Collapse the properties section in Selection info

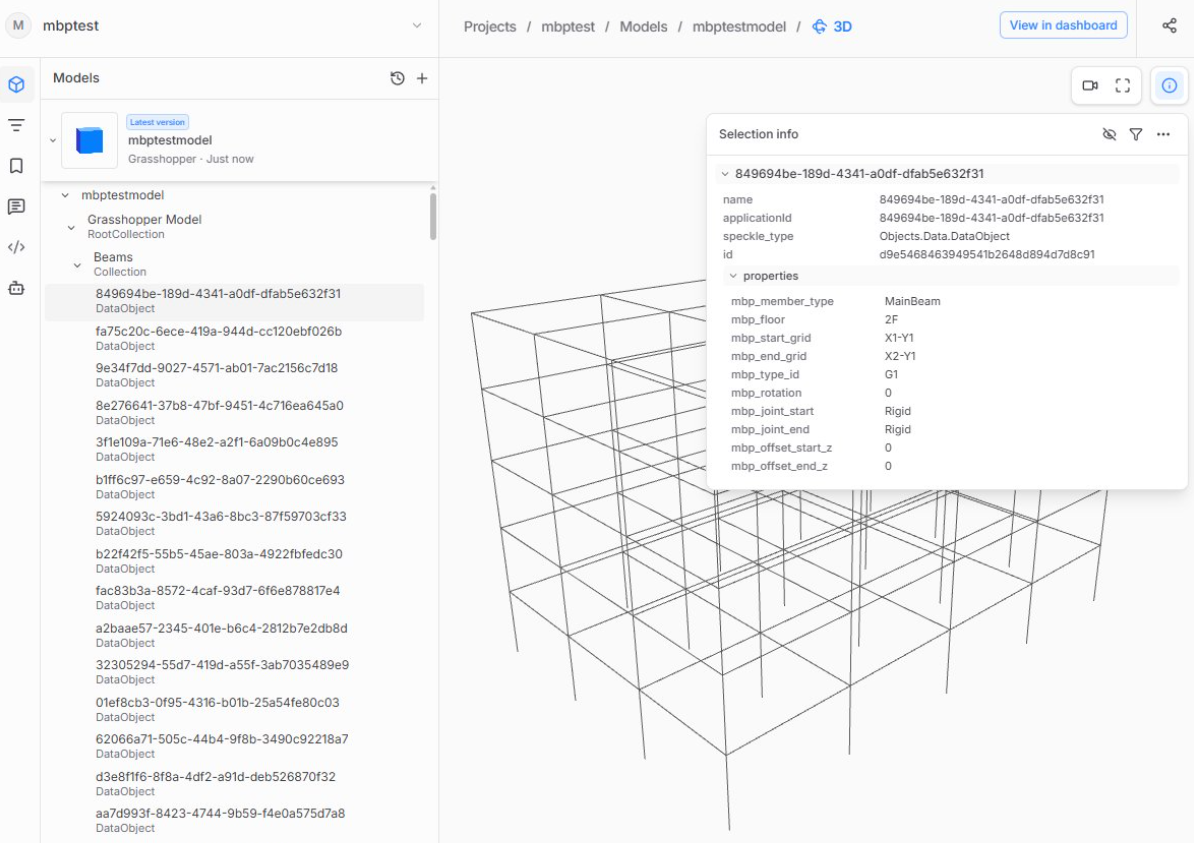point(733,276)
